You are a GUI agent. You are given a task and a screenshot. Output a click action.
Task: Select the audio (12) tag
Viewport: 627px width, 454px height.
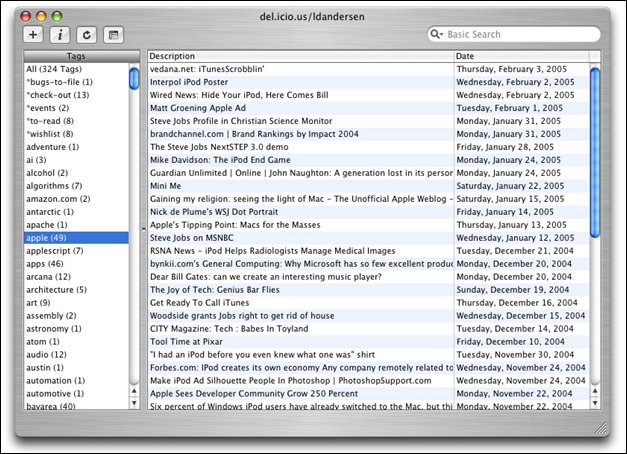click(x=76, y=355)
